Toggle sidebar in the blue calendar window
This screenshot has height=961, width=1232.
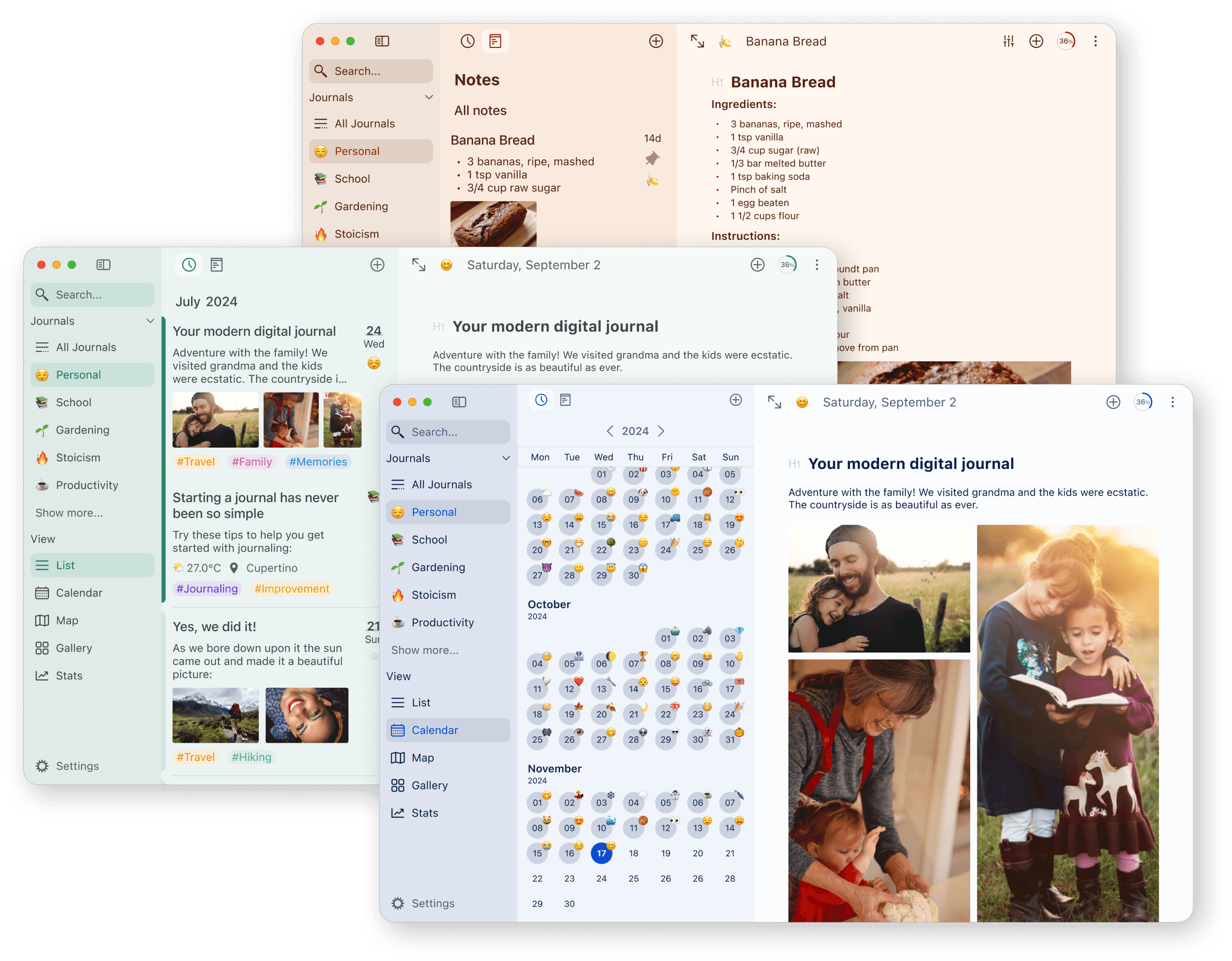click(x=459, y=402)
